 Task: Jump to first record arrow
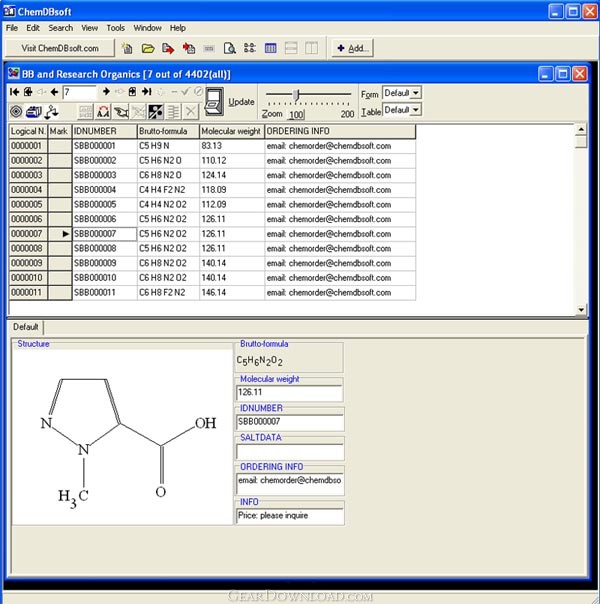pyautogui.click(x=15, y=92)
